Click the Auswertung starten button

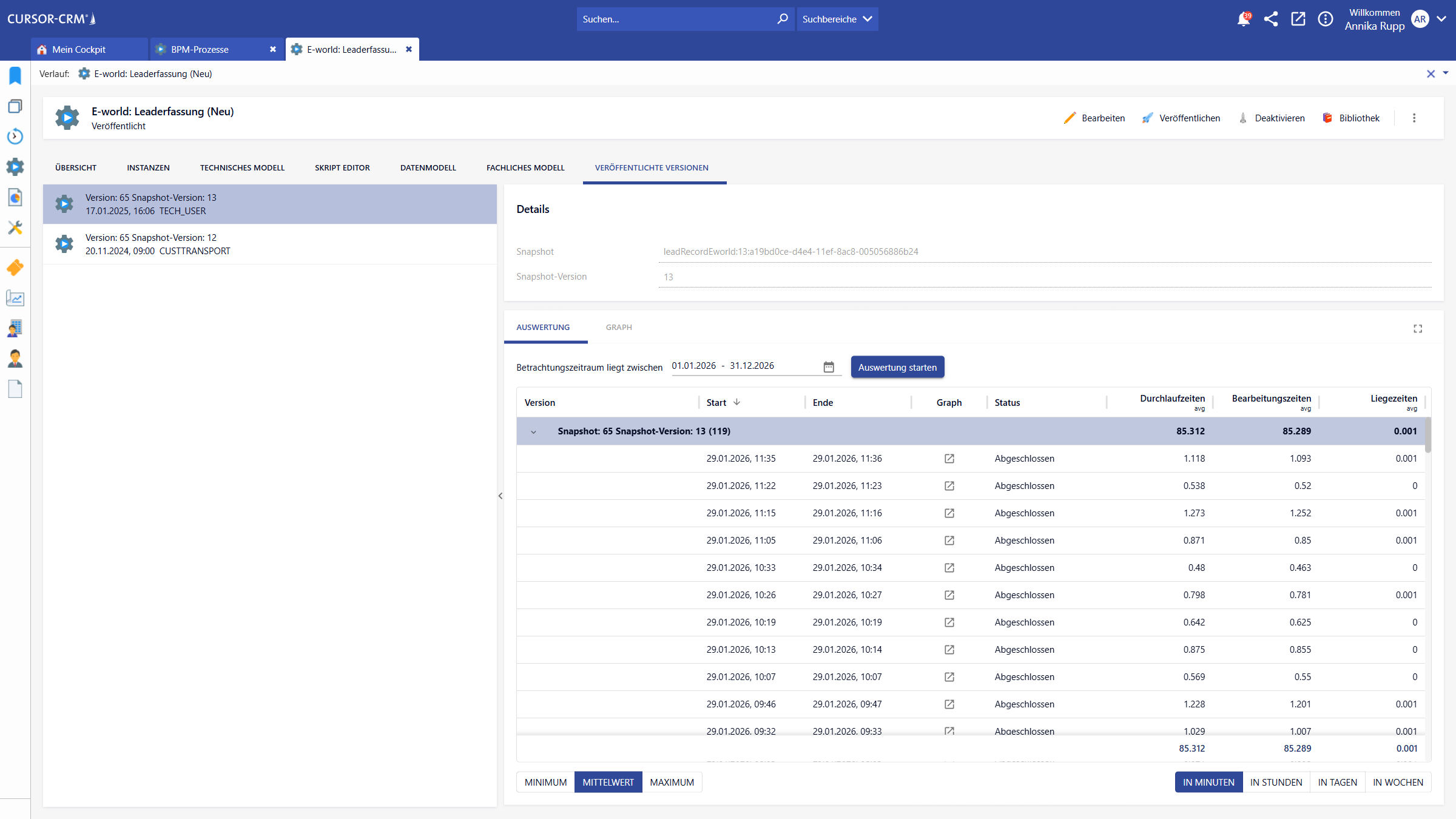tap(897, 367)
